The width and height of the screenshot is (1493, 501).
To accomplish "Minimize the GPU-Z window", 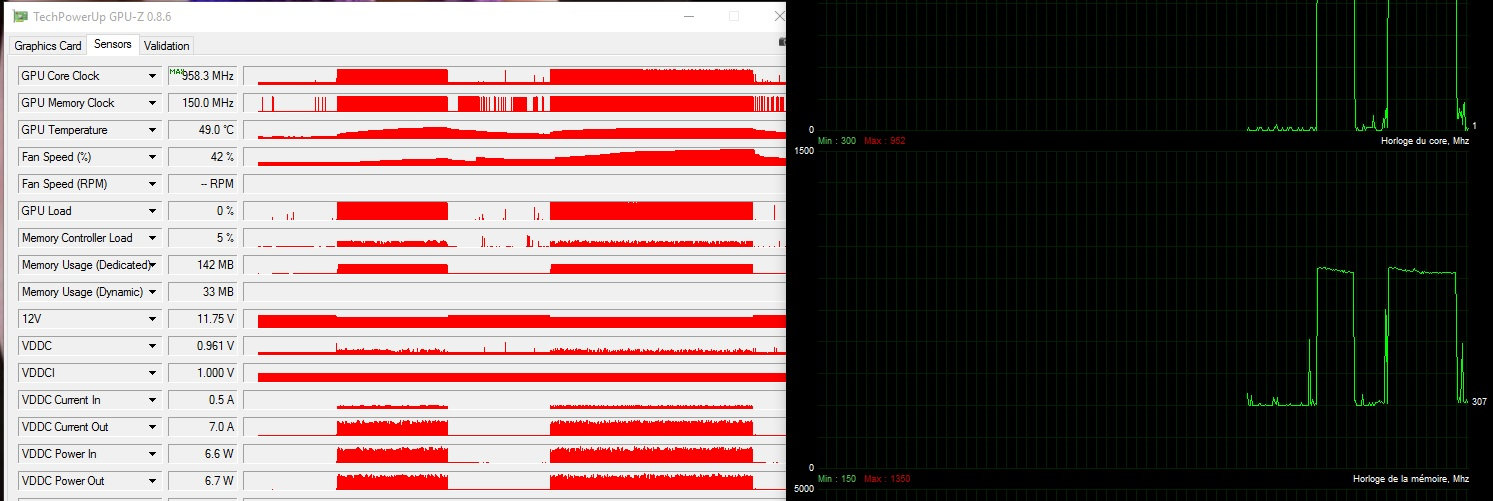I will pyautogui.click(x=688, y=16).
